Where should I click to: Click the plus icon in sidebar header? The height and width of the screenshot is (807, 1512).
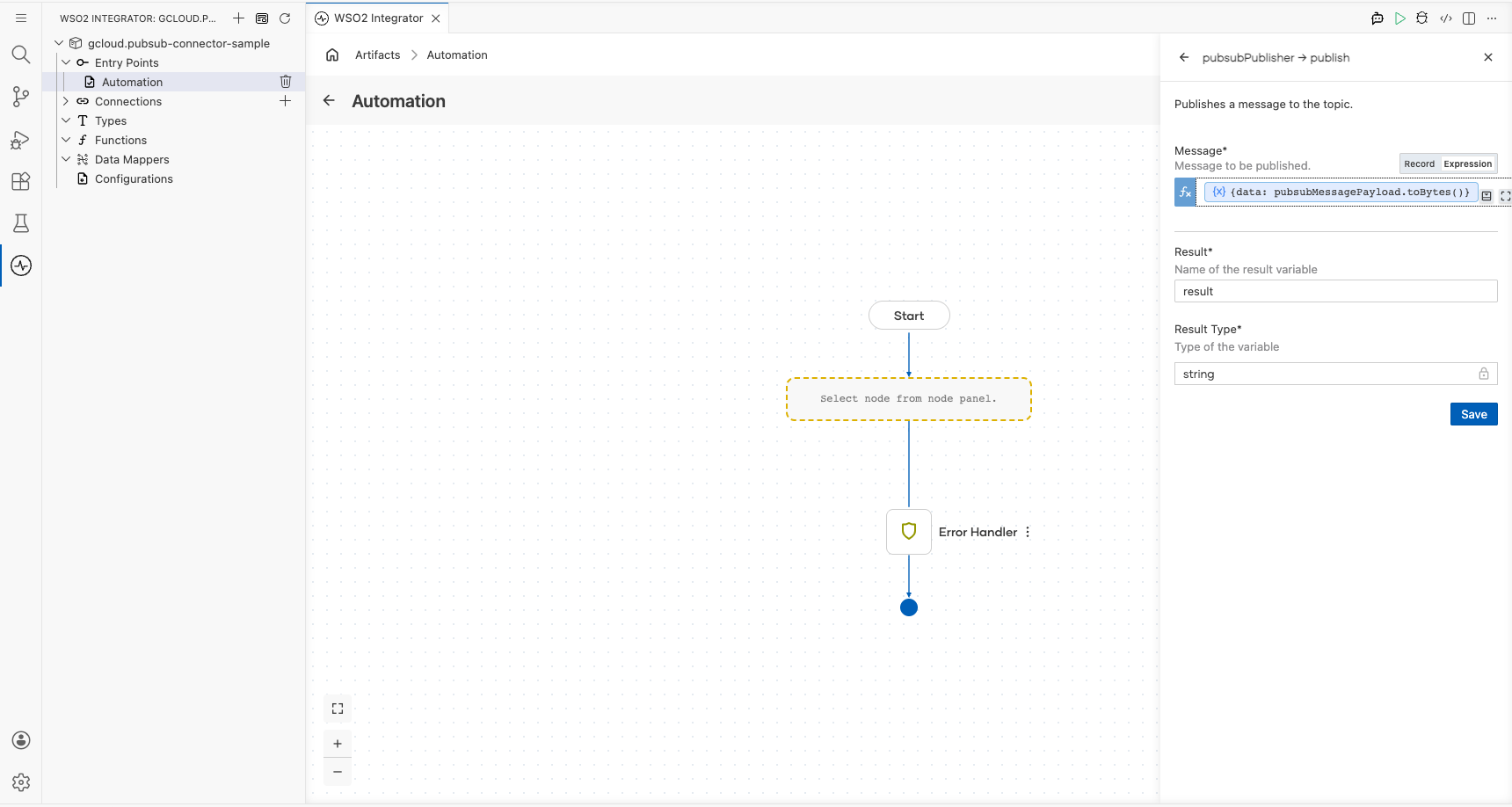point(238,18)
